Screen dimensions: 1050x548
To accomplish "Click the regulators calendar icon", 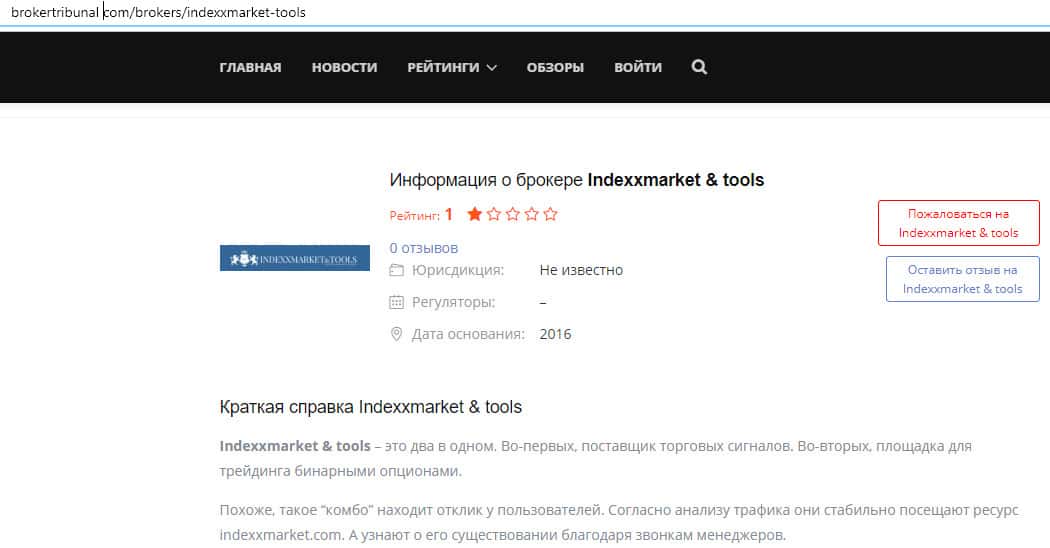I will 396,302.
